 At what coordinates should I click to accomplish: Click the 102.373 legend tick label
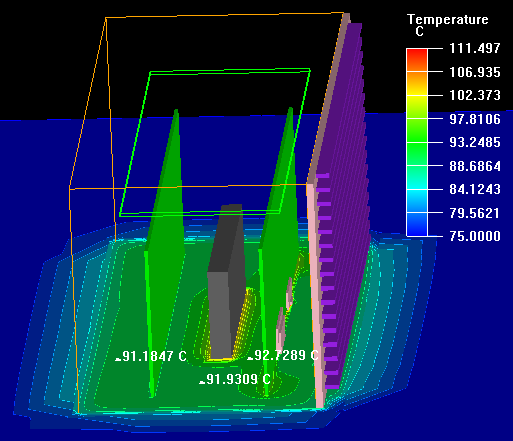click(x=475, y=96)
